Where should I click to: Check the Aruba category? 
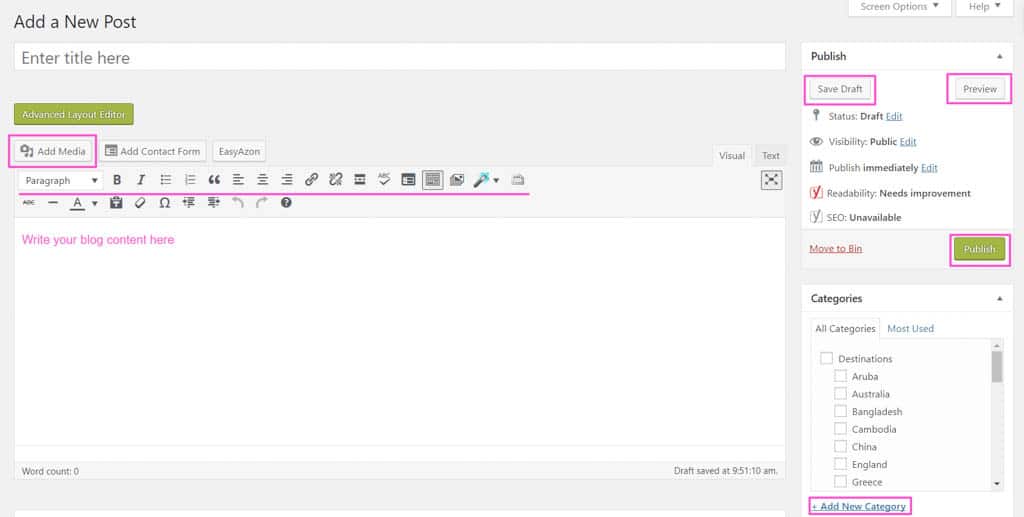[x=840, y=376]
